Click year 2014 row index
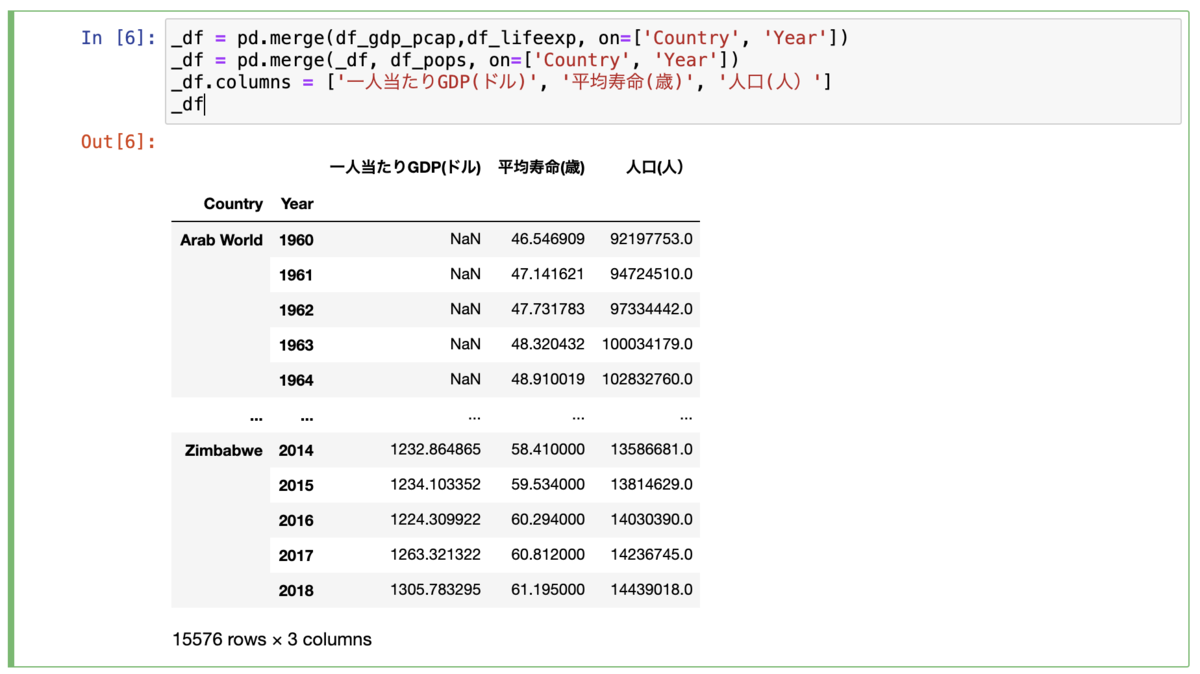This screenshot has width=1200, height=674. [x=296, y=450]
